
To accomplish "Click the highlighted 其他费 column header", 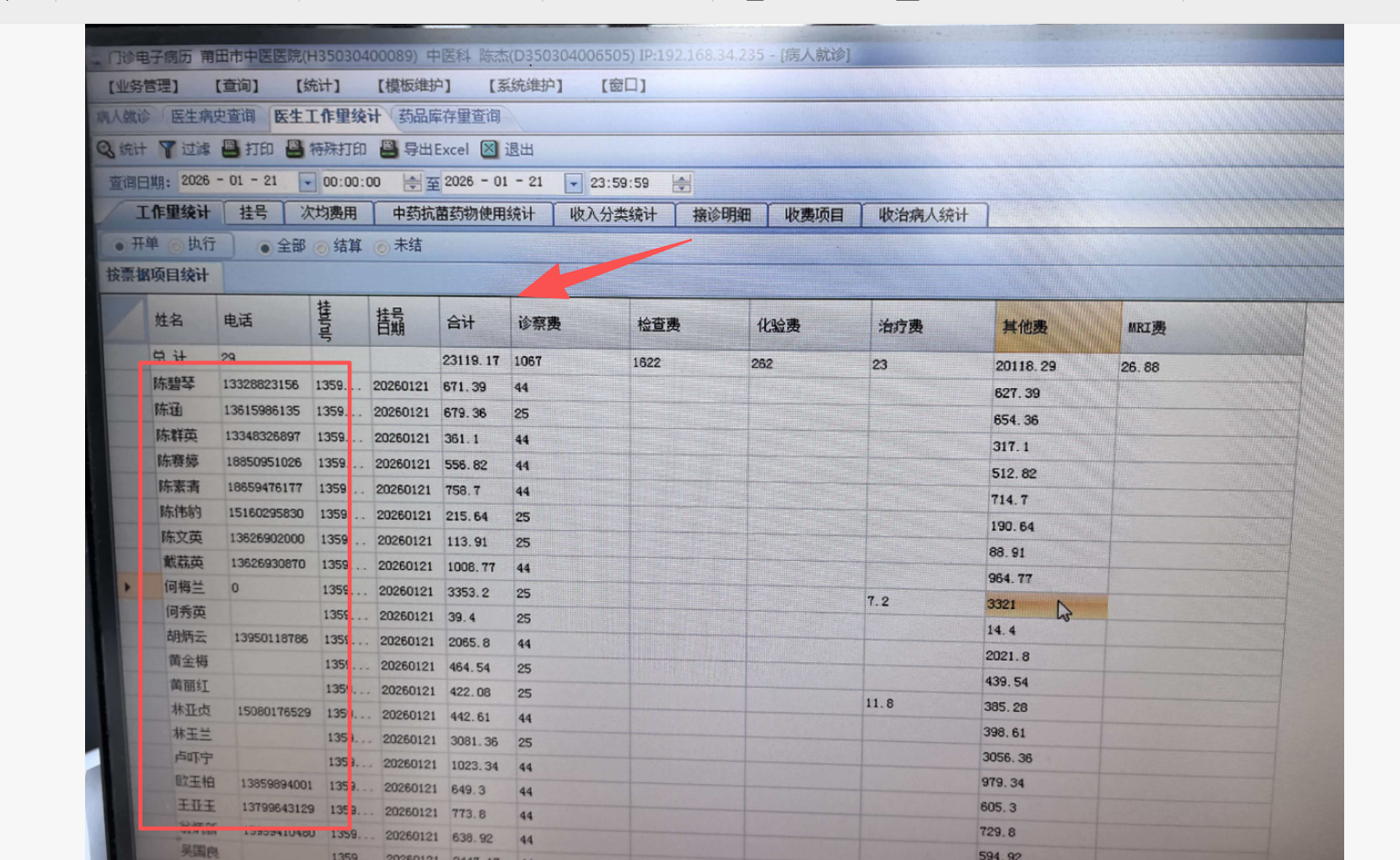I will (x=1058, y=328).
